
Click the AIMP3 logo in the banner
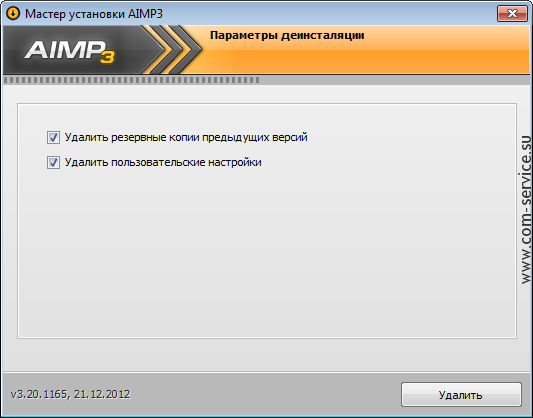click(70, 51)
